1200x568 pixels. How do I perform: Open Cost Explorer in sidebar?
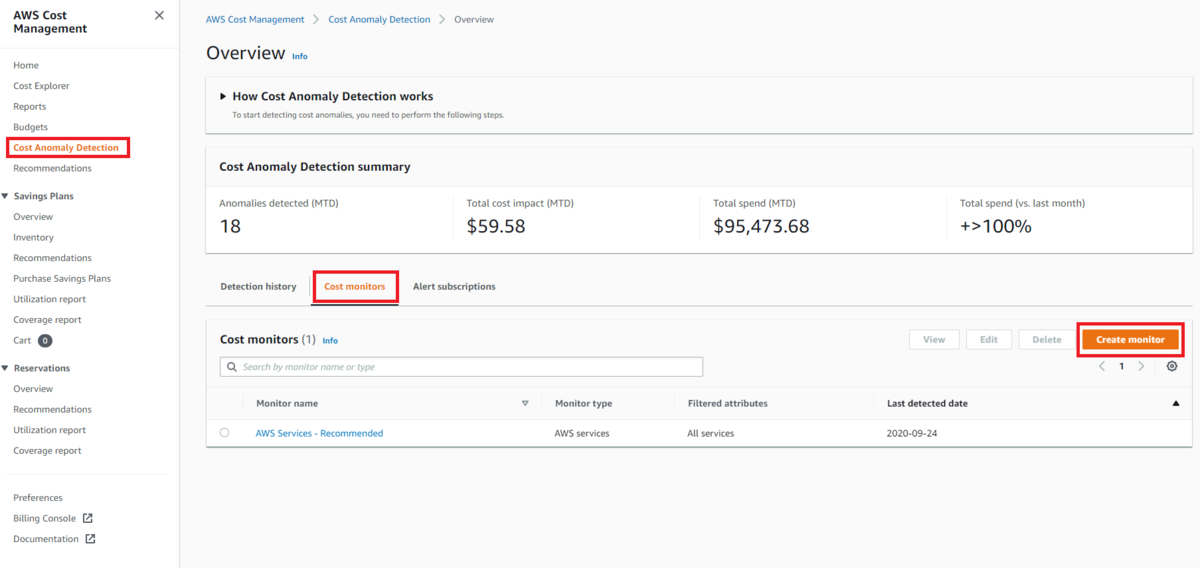41,86
